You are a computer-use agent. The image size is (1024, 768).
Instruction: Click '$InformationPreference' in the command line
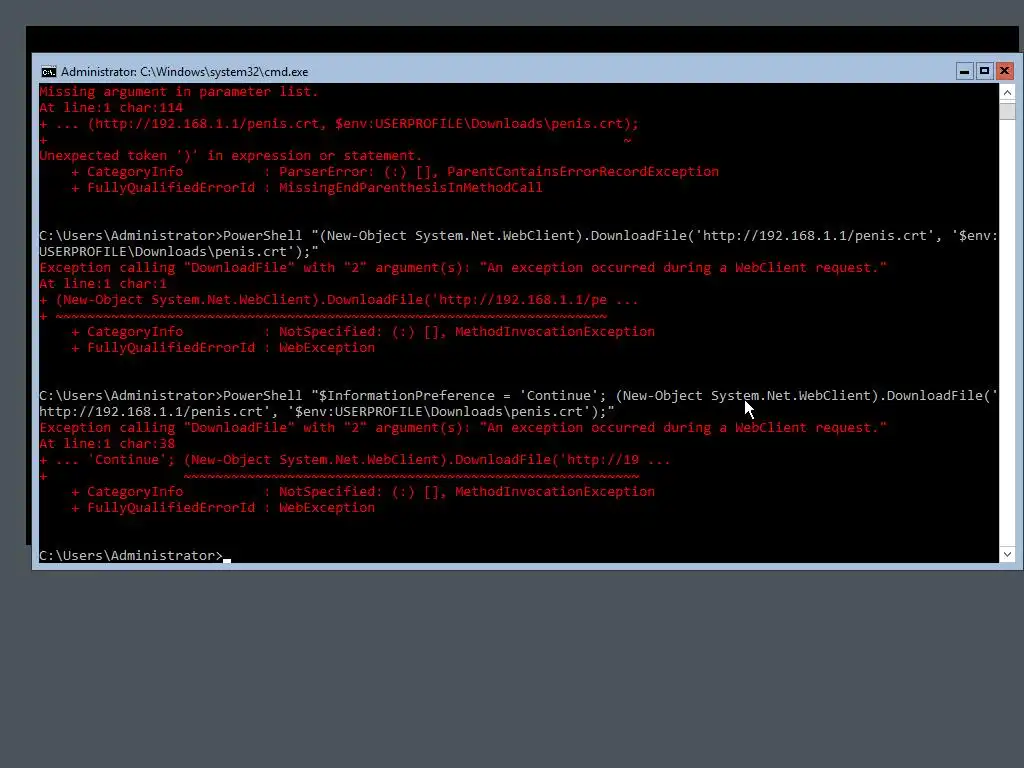click(406, 396)
